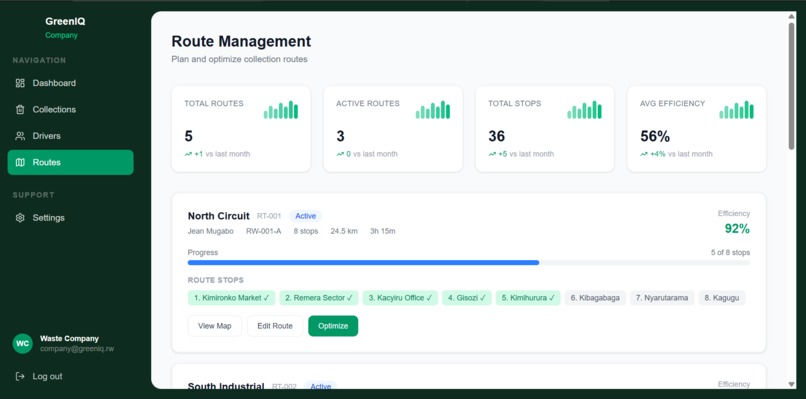The width and height of the screenshot is (806, 399).
Task: Click driver name Jean Mugabo
Action: (x=210, y=231)
